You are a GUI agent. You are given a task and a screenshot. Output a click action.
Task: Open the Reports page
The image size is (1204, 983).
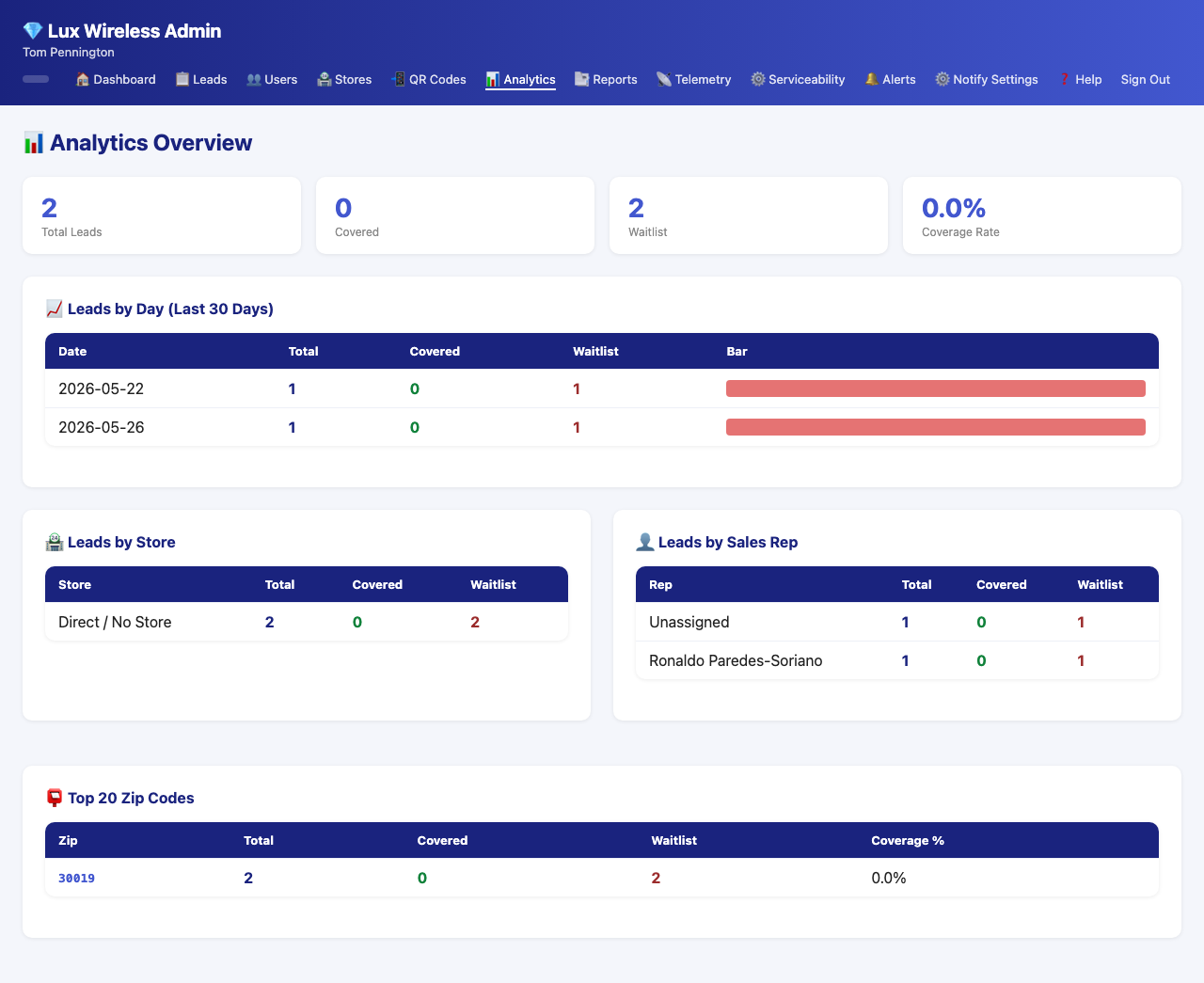[606, 79]
